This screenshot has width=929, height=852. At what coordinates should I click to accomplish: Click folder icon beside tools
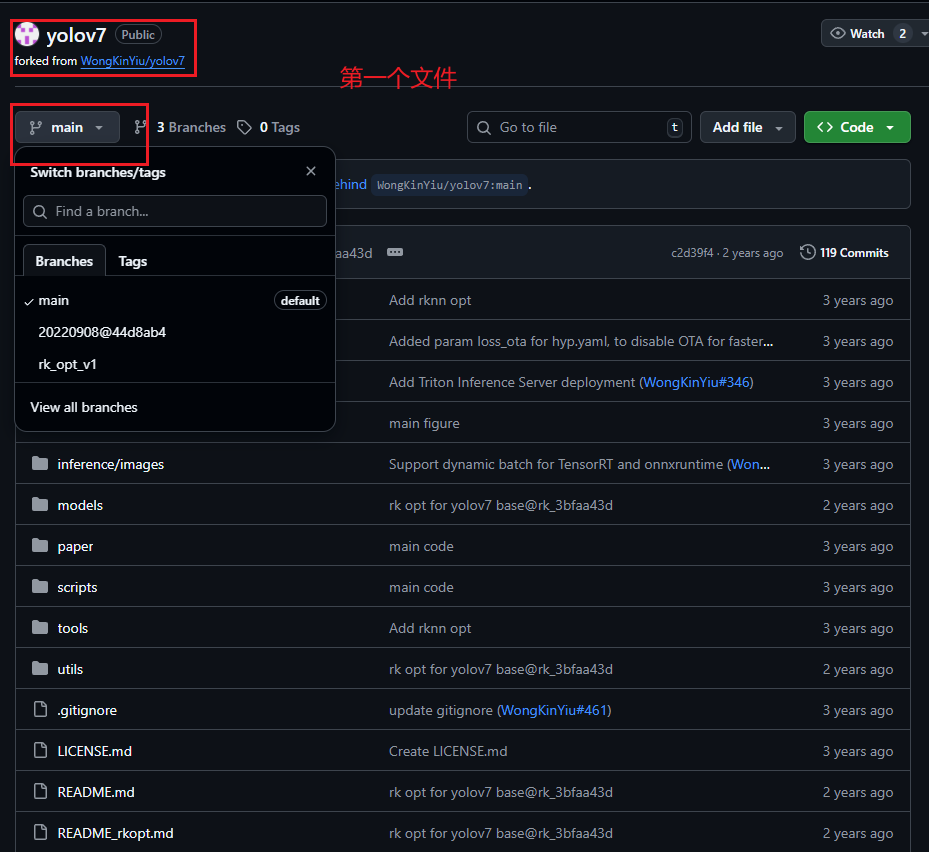tap(40, 627)
